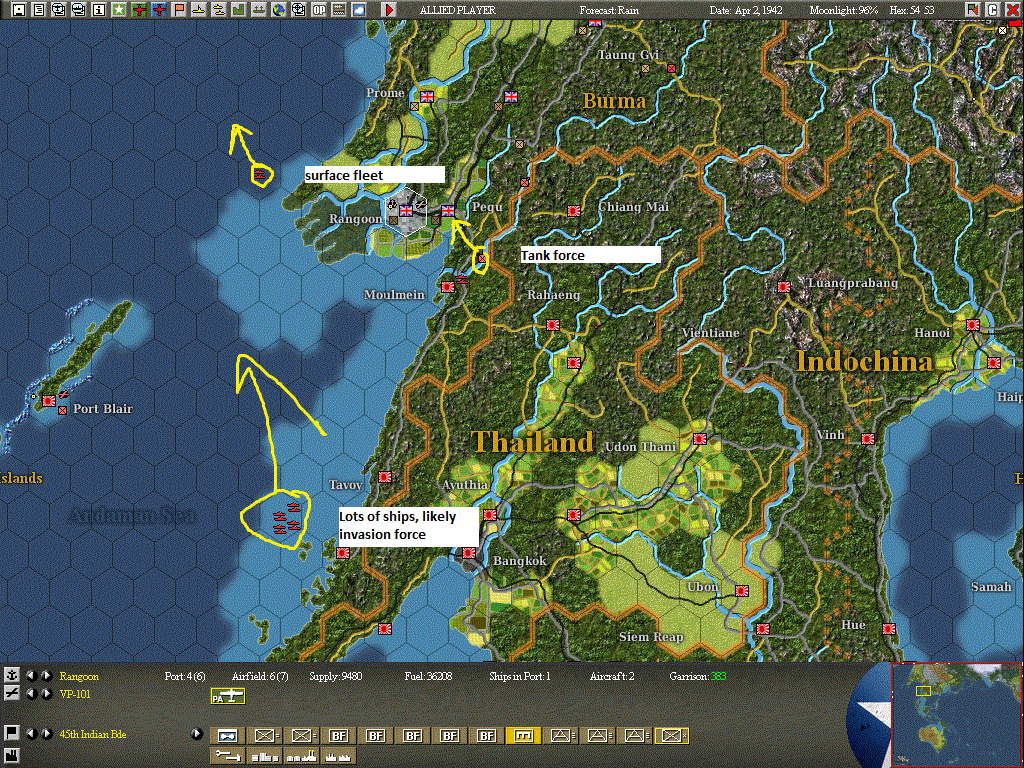This screenshot has height=768, width=1024.
Task: Click the globe icon in top toolbar
Action: [x=279, y=9]
